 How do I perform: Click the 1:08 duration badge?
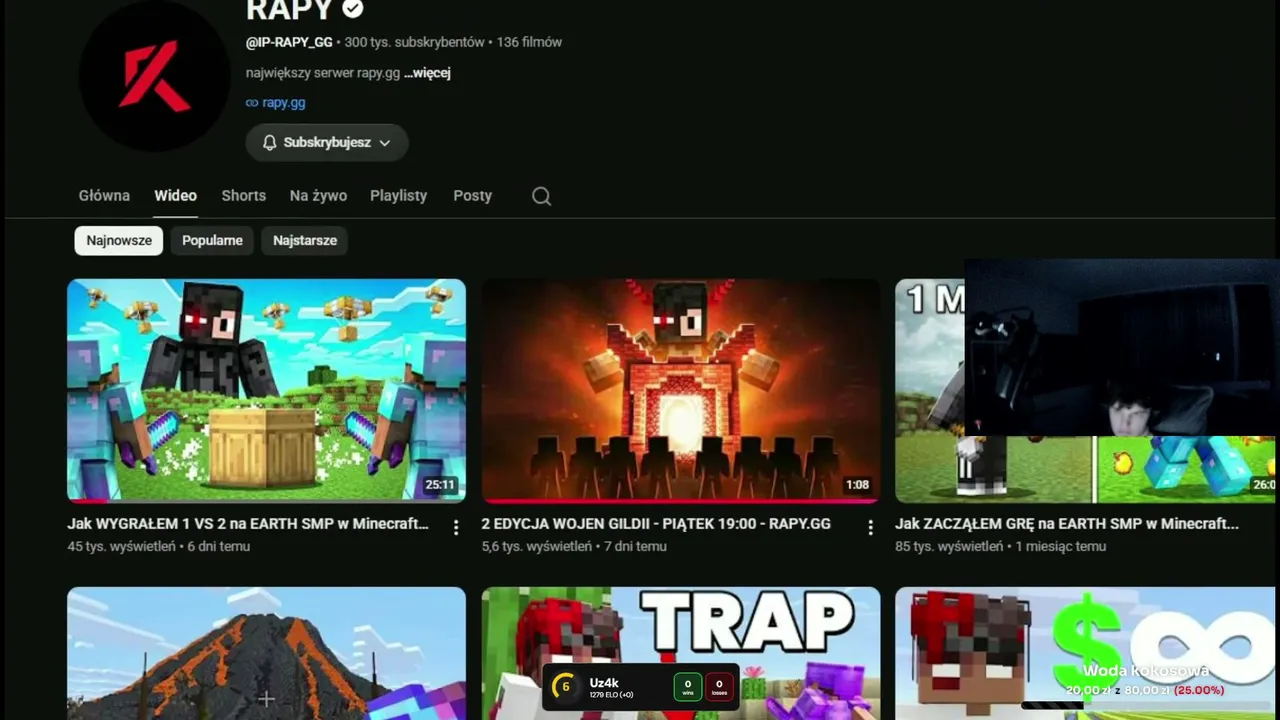point(857,485)
